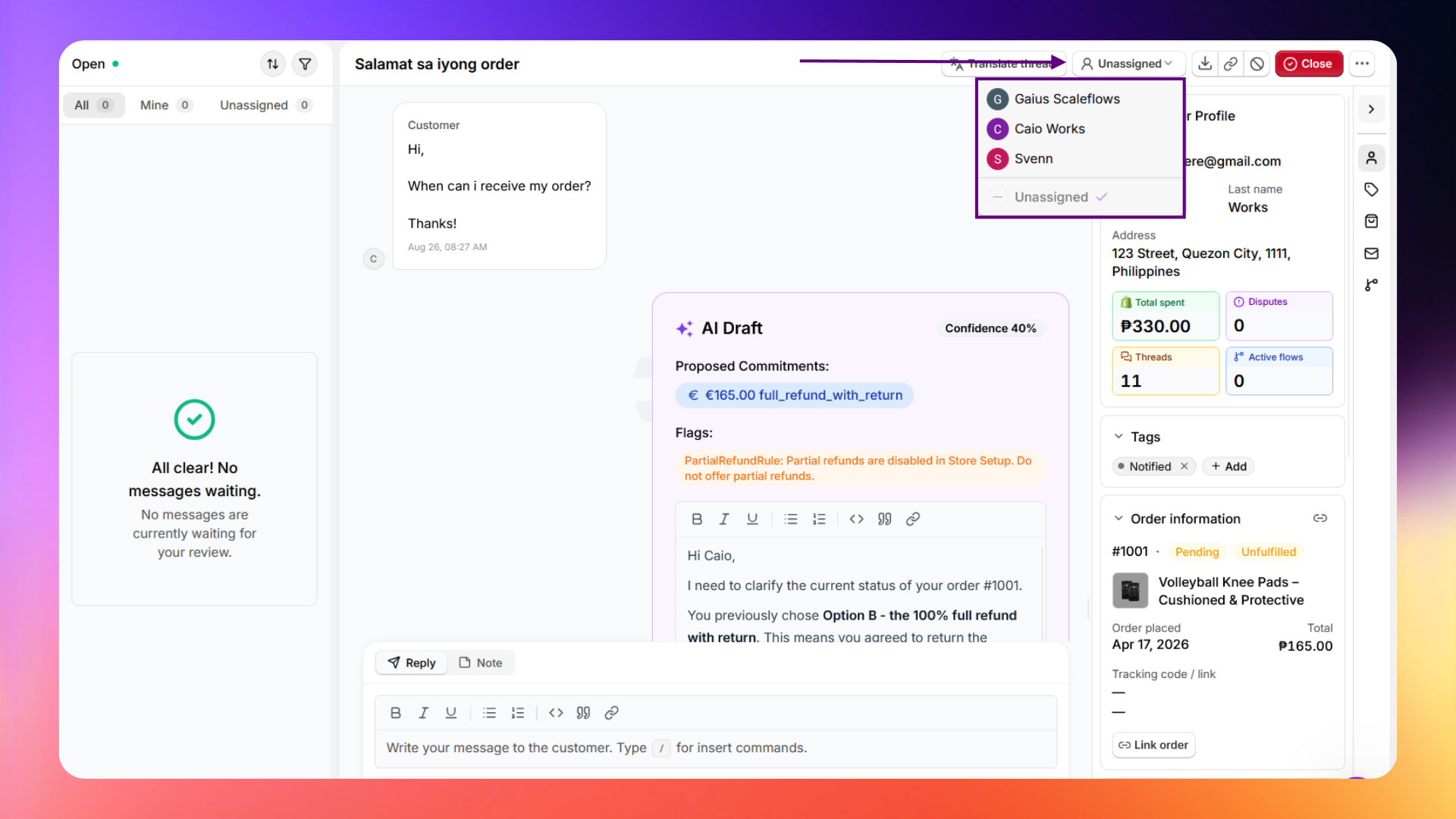1456x819 pixels.
Task: Click the Link order button
Action: tap(1153, 745)
